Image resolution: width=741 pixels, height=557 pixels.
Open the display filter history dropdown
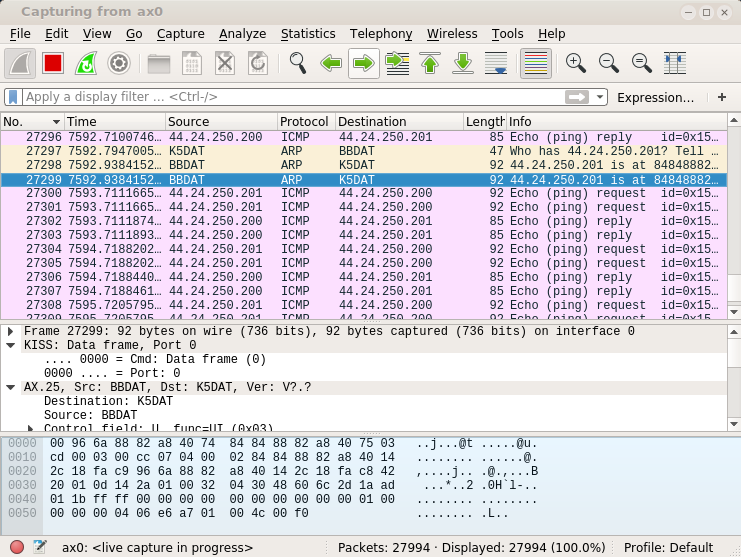pos(600,97)
